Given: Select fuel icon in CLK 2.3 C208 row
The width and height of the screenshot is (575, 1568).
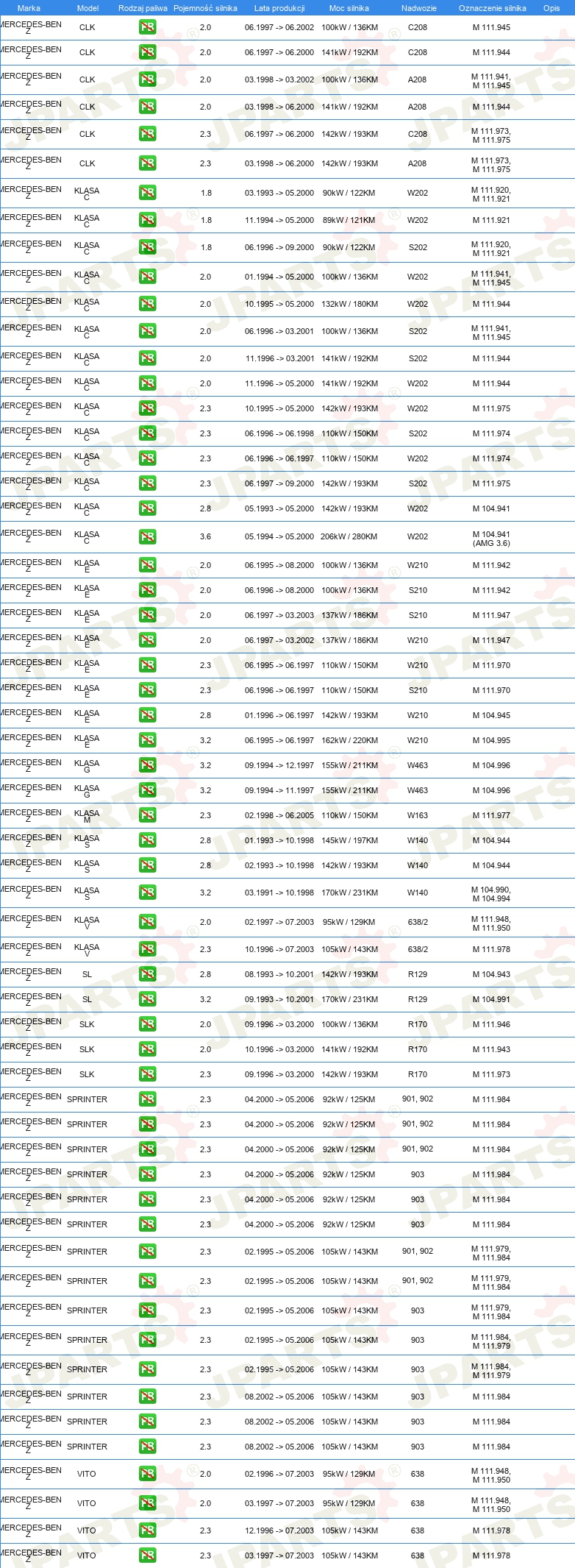Looking at the screenshot, I should [x=147, y=134].
